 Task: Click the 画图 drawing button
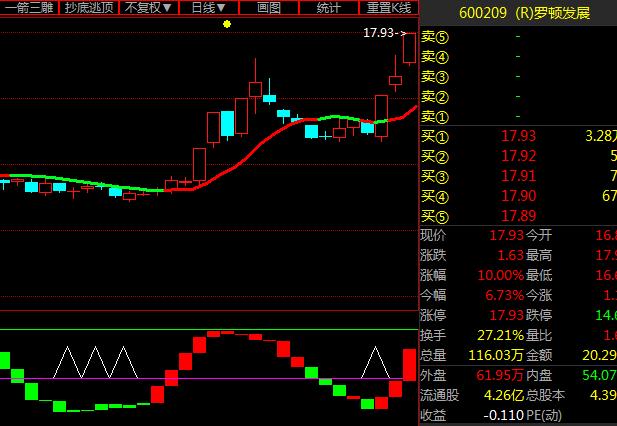coord(269,8)
